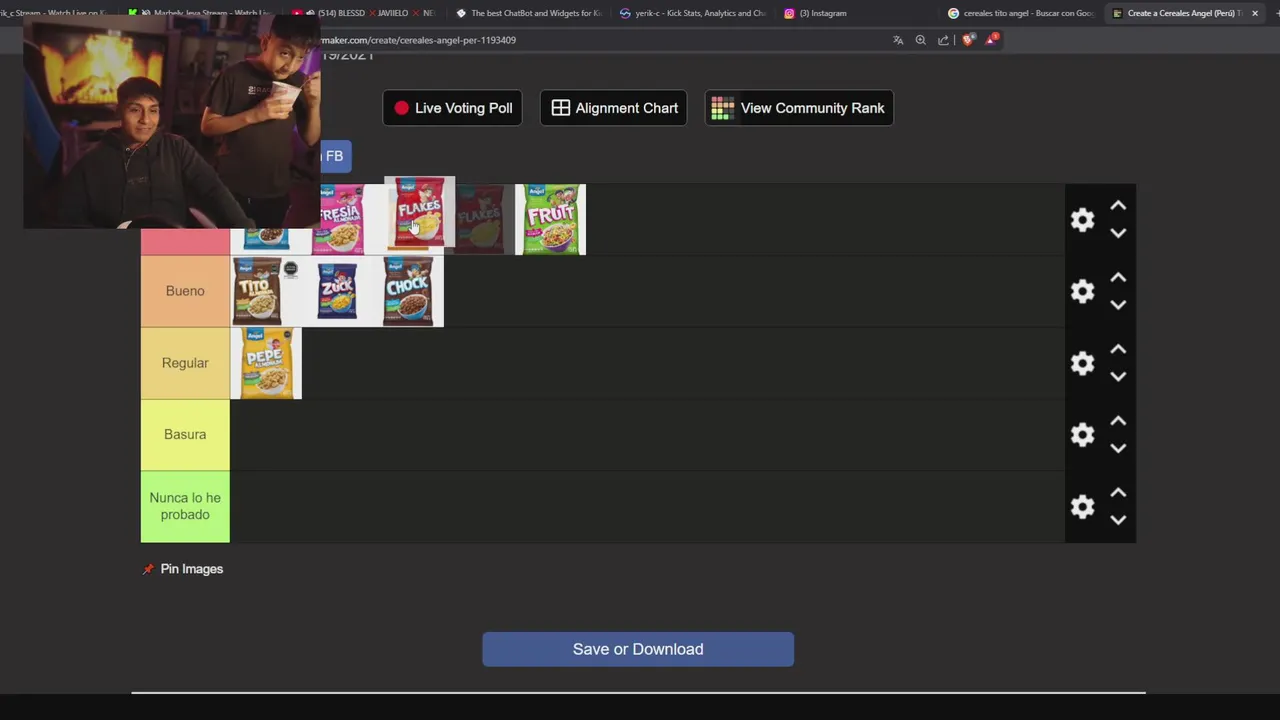Viewport: 1280px width, 720px height.
Task: Click the translate page icon in address bar
Action: click(898, 40)
